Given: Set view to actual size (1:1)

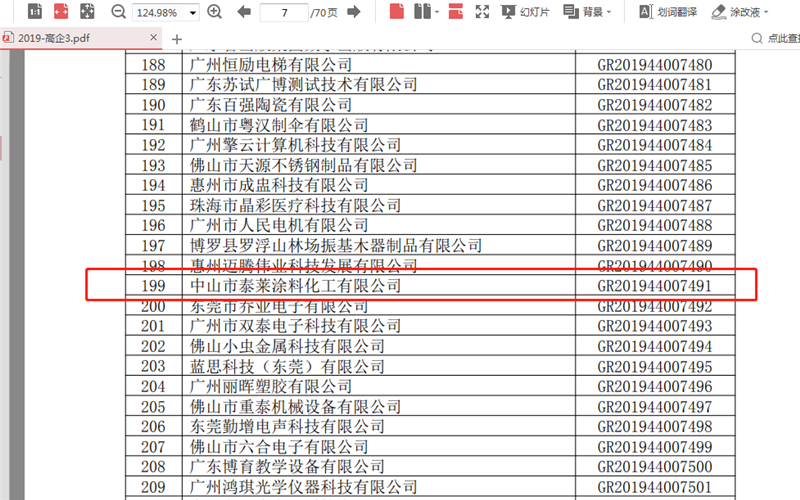Looking at the screenshot, I should 35,11.
